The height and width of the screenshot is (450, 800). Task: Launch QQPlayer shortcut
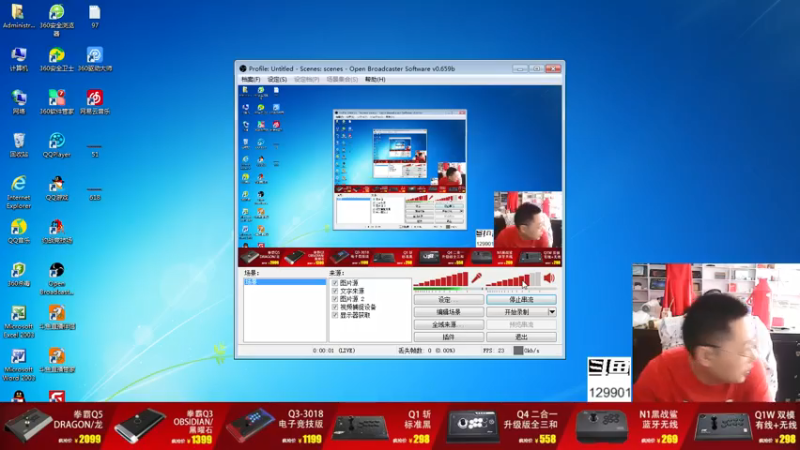pos(57,145)
